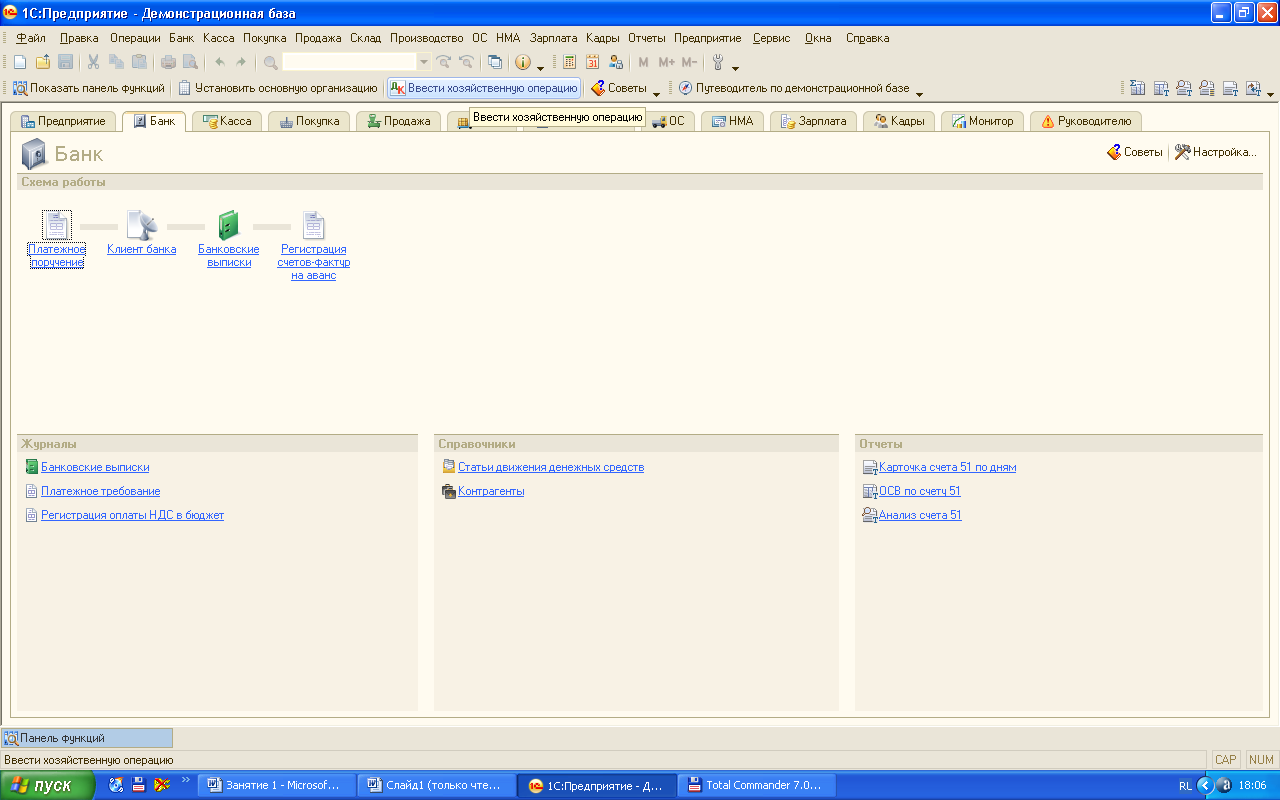This screenshot has width=1280, height=800.
Task: Click the Open file toolbar icon
Action: (42, 62)
